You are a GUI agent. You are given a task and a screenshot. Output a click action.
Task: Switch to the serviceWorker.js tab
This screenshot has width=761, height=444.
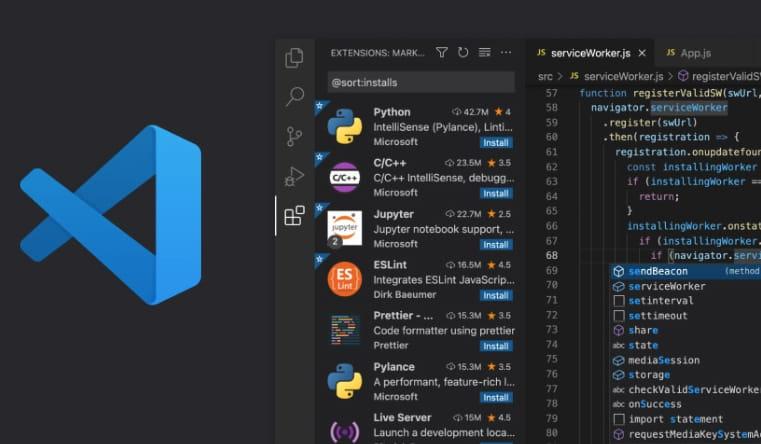[x=590, y=53]
